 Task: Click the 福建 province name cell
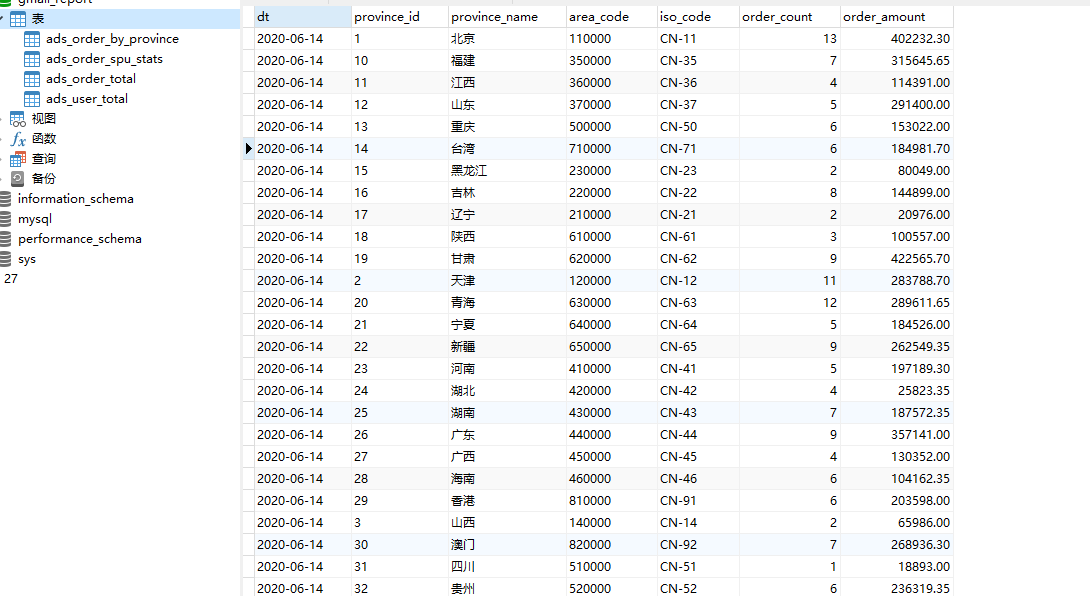click(x=507, y=61)
